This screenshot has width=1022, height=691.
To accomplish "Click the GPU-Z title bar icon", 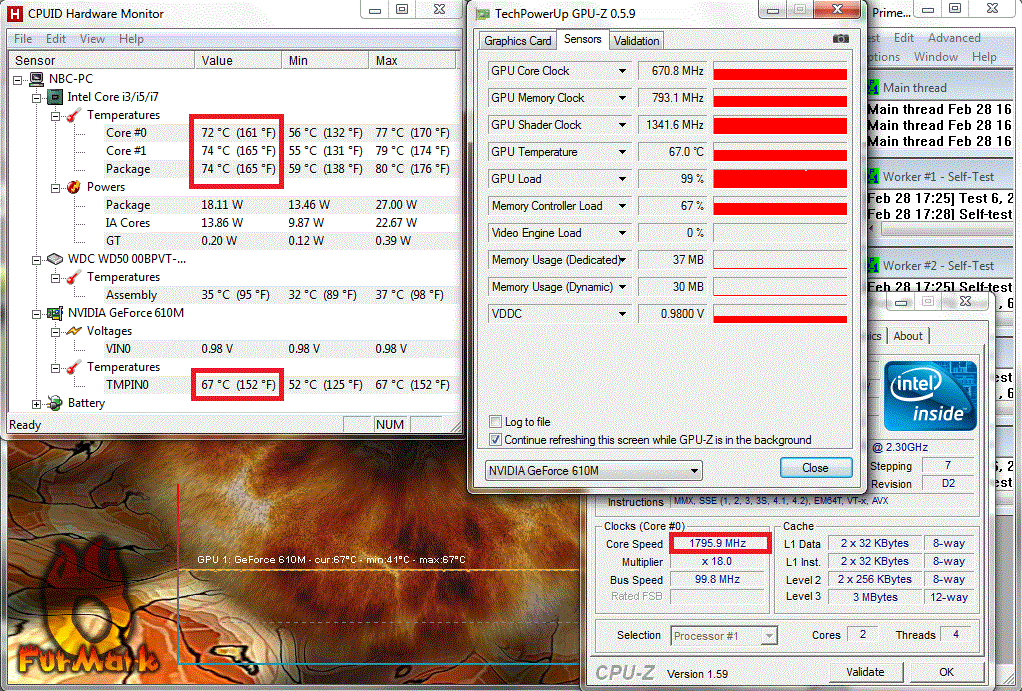I will pyautogui.click(x=482, y=14).
